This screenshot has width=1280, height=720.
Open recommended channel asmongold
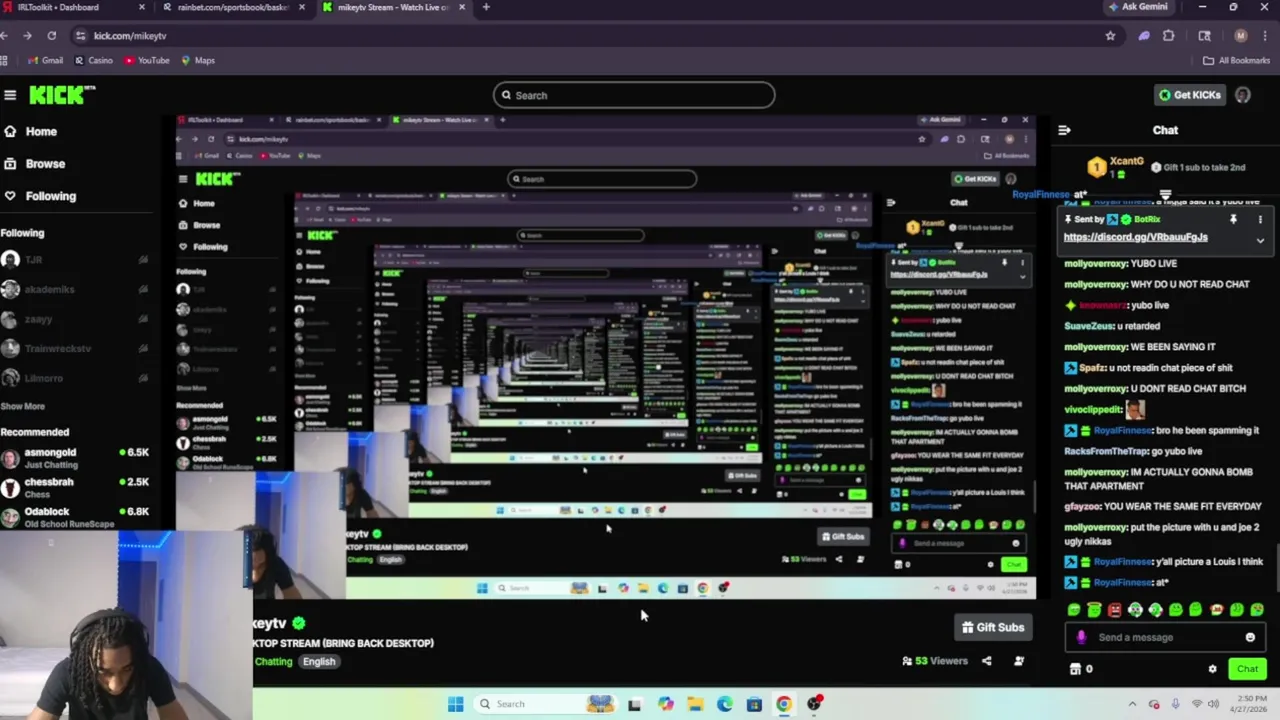point(75,458)
